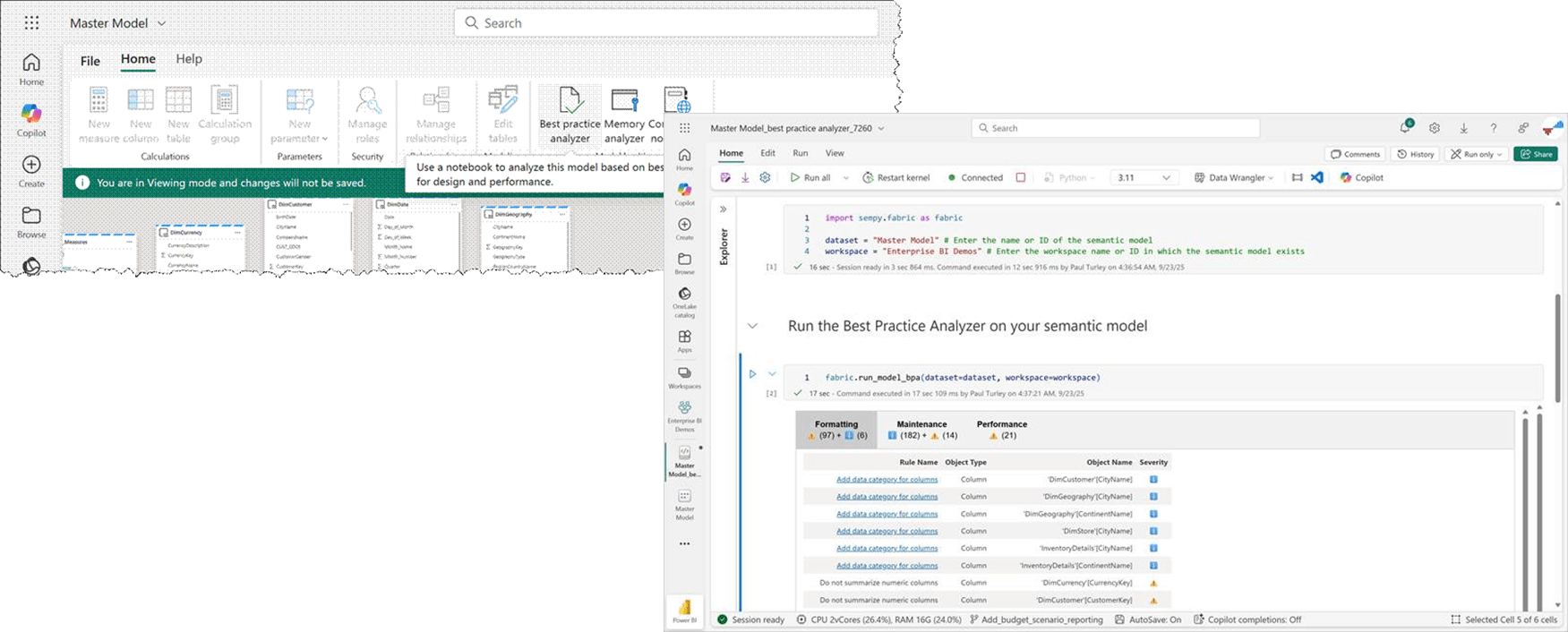Expand Master Model title dropdown
The image size is (1568, 632).
(161, 23)
